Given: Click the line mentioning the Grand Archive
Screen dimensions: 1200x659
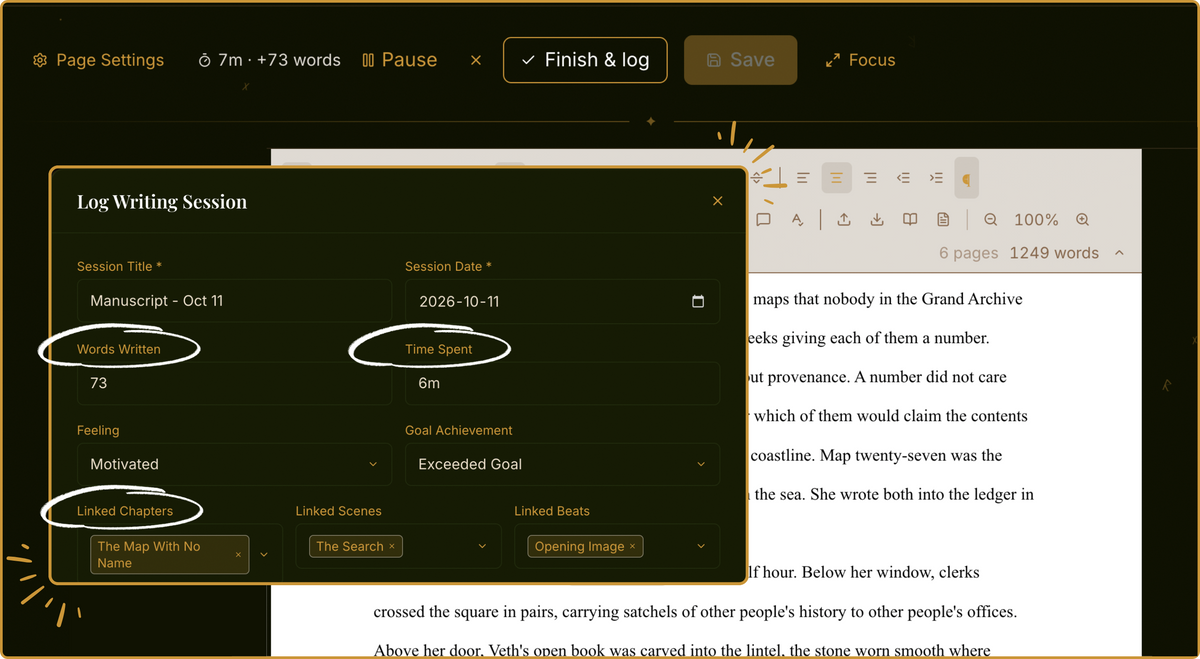Looking at the screenshot, I should point(887,299).
